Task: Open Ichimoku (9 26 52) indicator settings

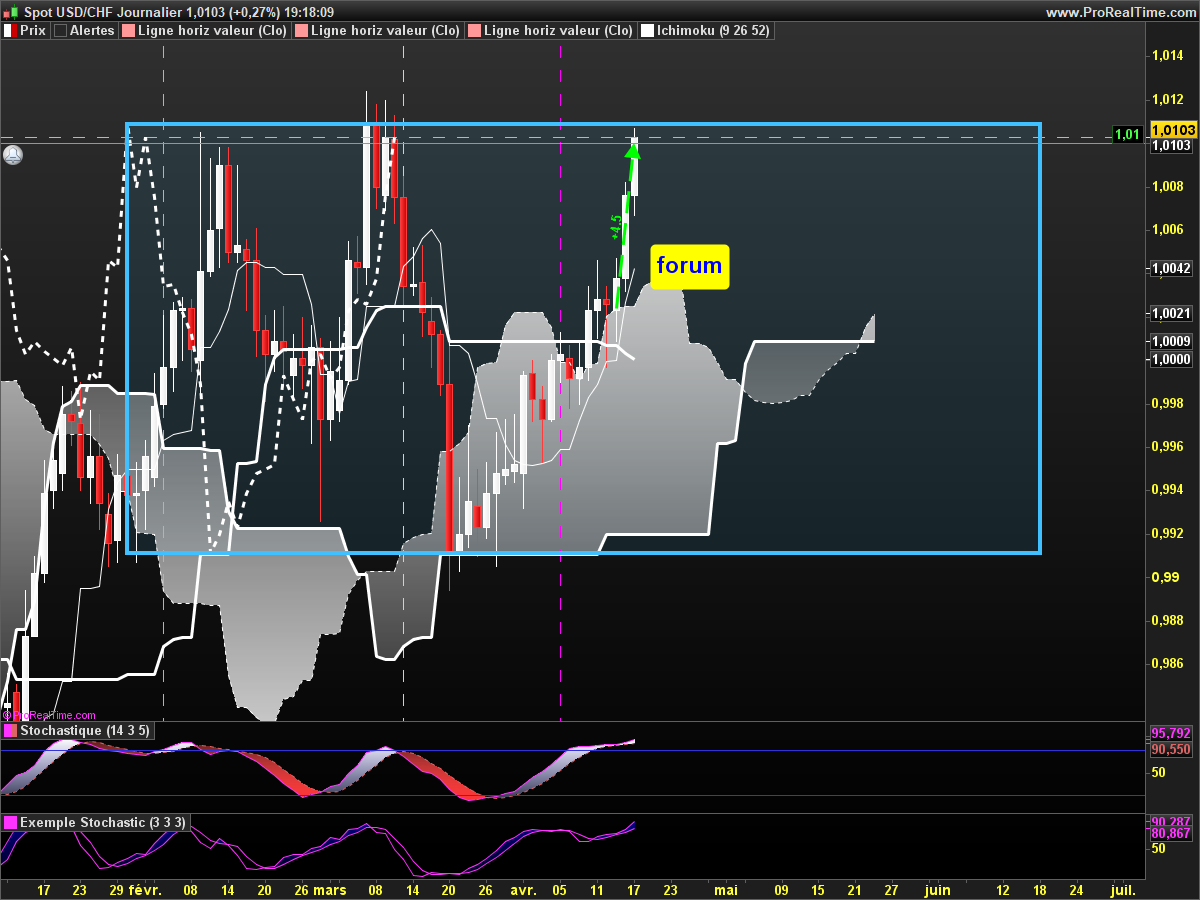Action: pos(706,31)
